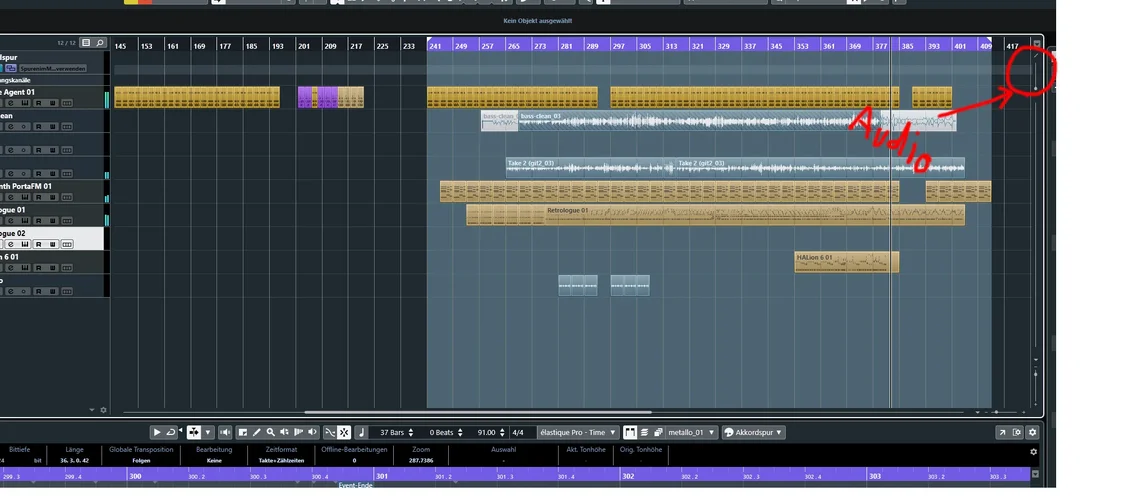This screenshot has height=500, width=1147.
Task: Select the range selection tool in the editor
Action: point(243,432)
